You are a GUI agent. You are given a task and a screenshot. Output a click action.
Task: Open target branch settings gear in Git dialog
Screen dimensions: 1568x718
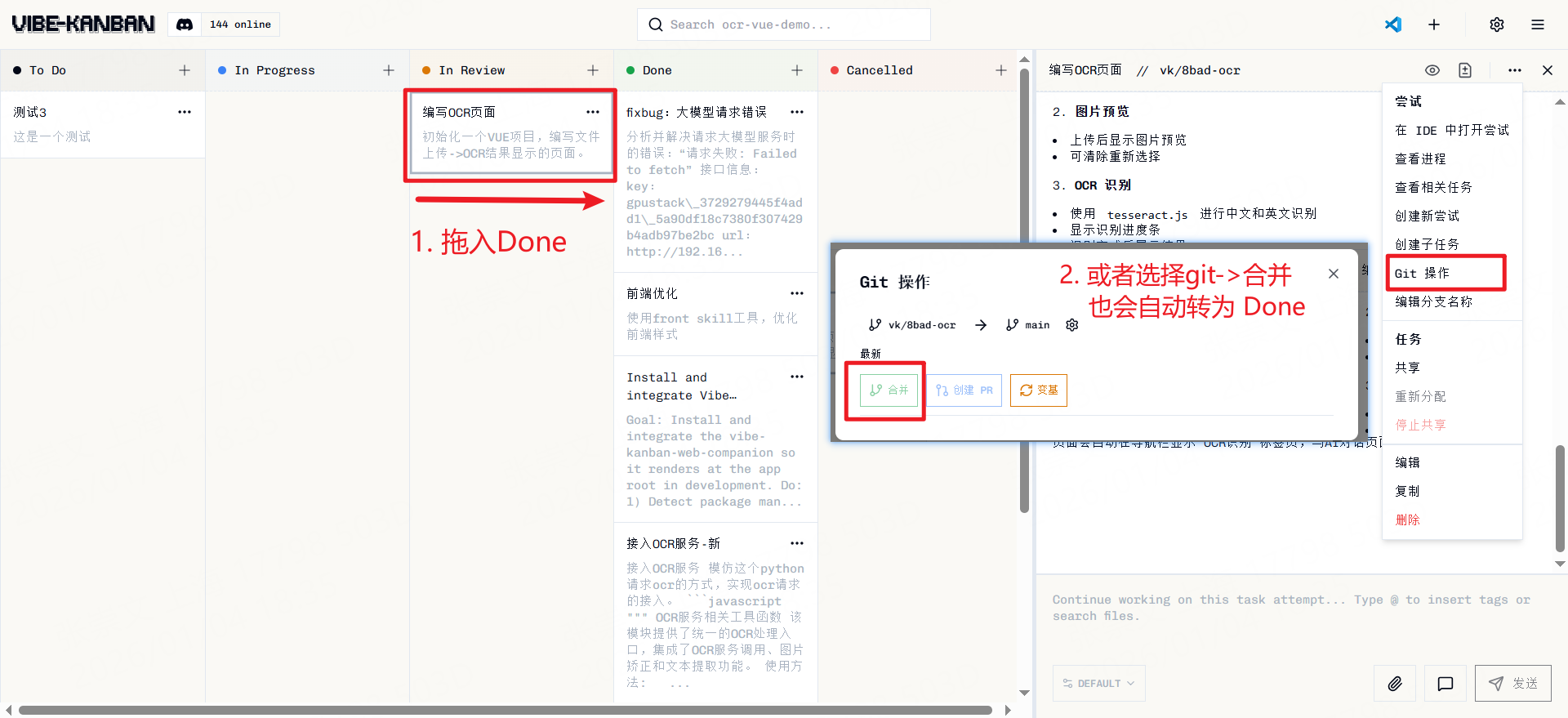[1072, 325]
